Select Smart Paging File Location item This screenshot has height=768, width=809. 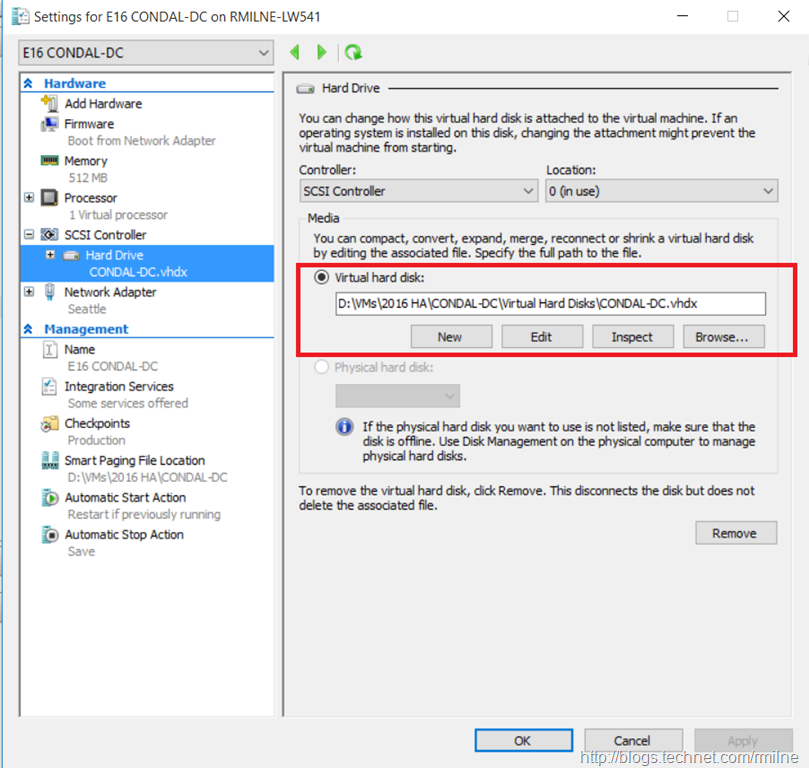(x=134, y=461)
